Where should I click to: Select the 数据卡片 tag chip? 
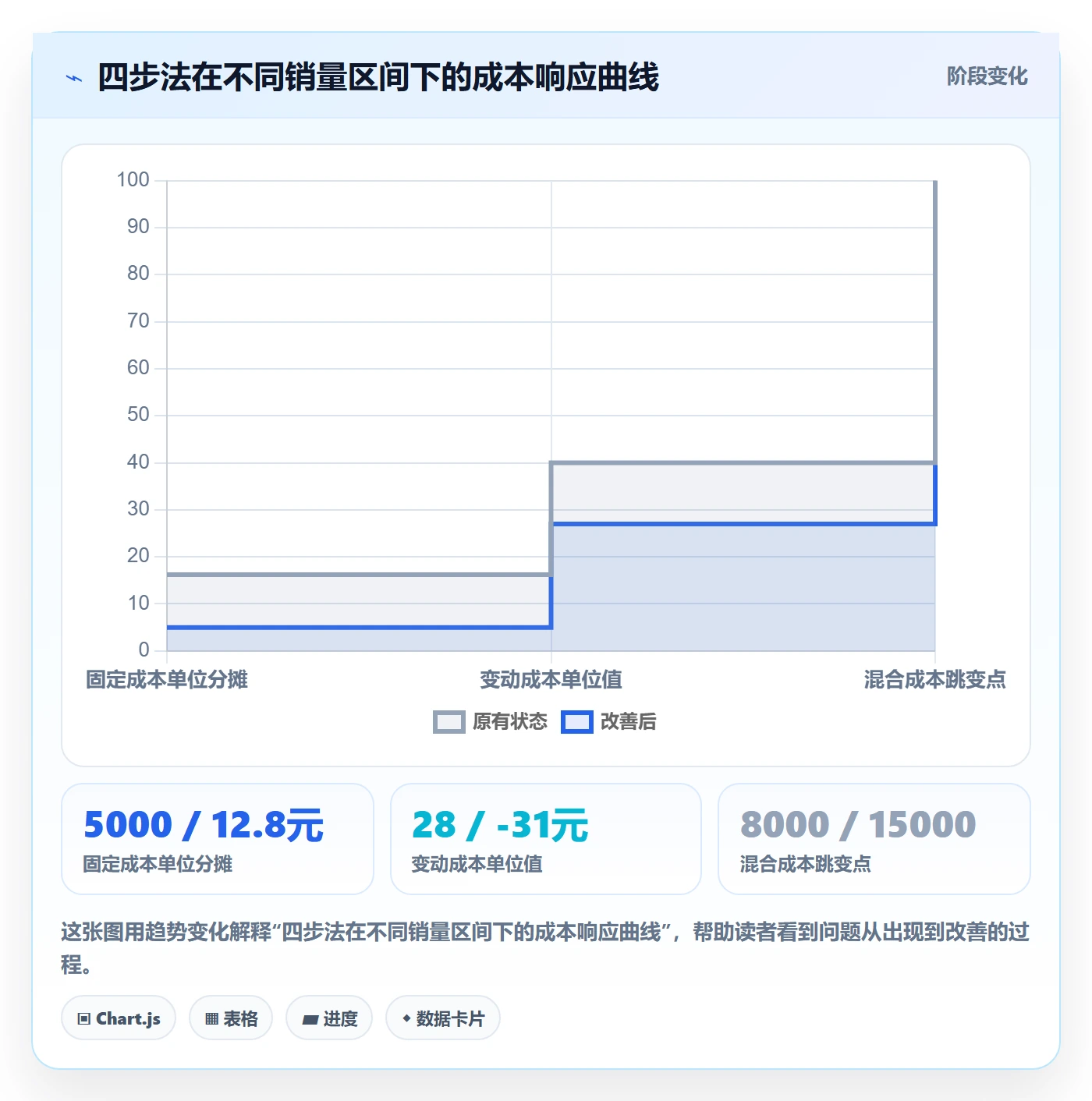(443, 1018)
